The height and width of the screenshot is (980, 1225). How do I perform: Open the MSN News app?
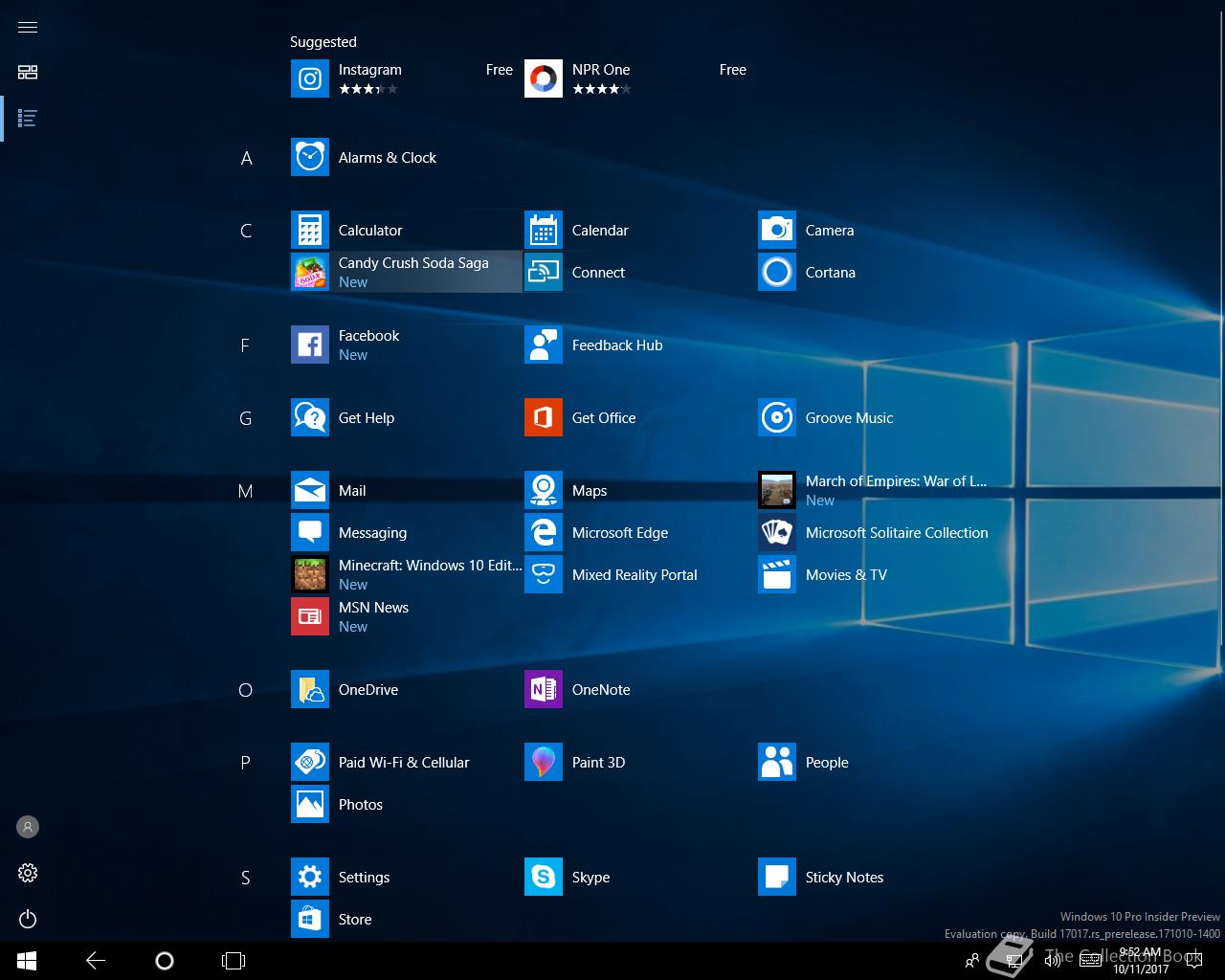point(406,616)
